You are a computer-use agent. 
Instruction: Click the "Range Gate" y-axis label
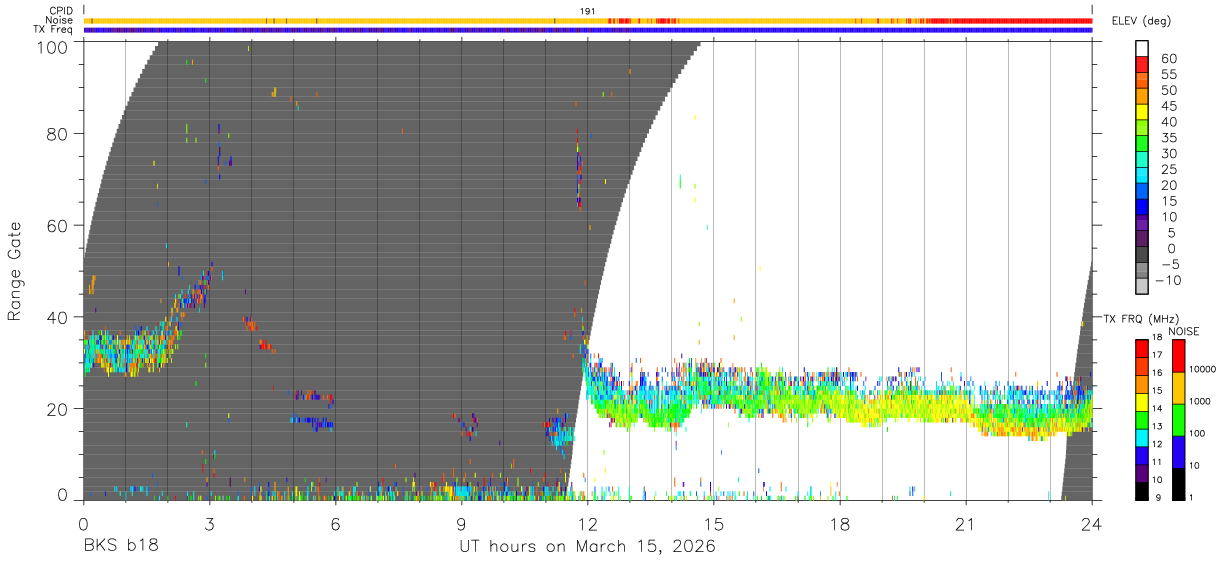point(15,271)
